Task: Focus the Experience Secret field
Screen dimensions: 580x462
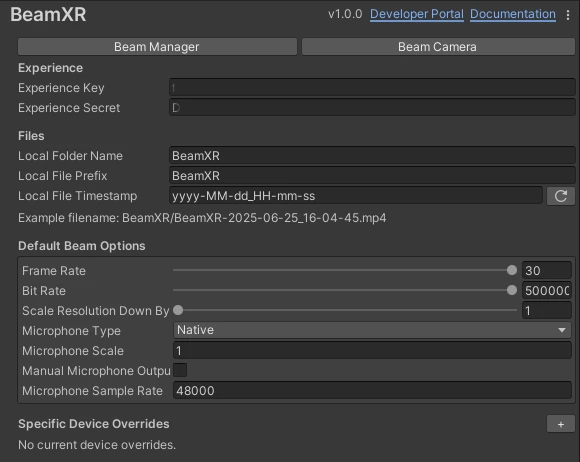Action: click(x=372, y=108)
